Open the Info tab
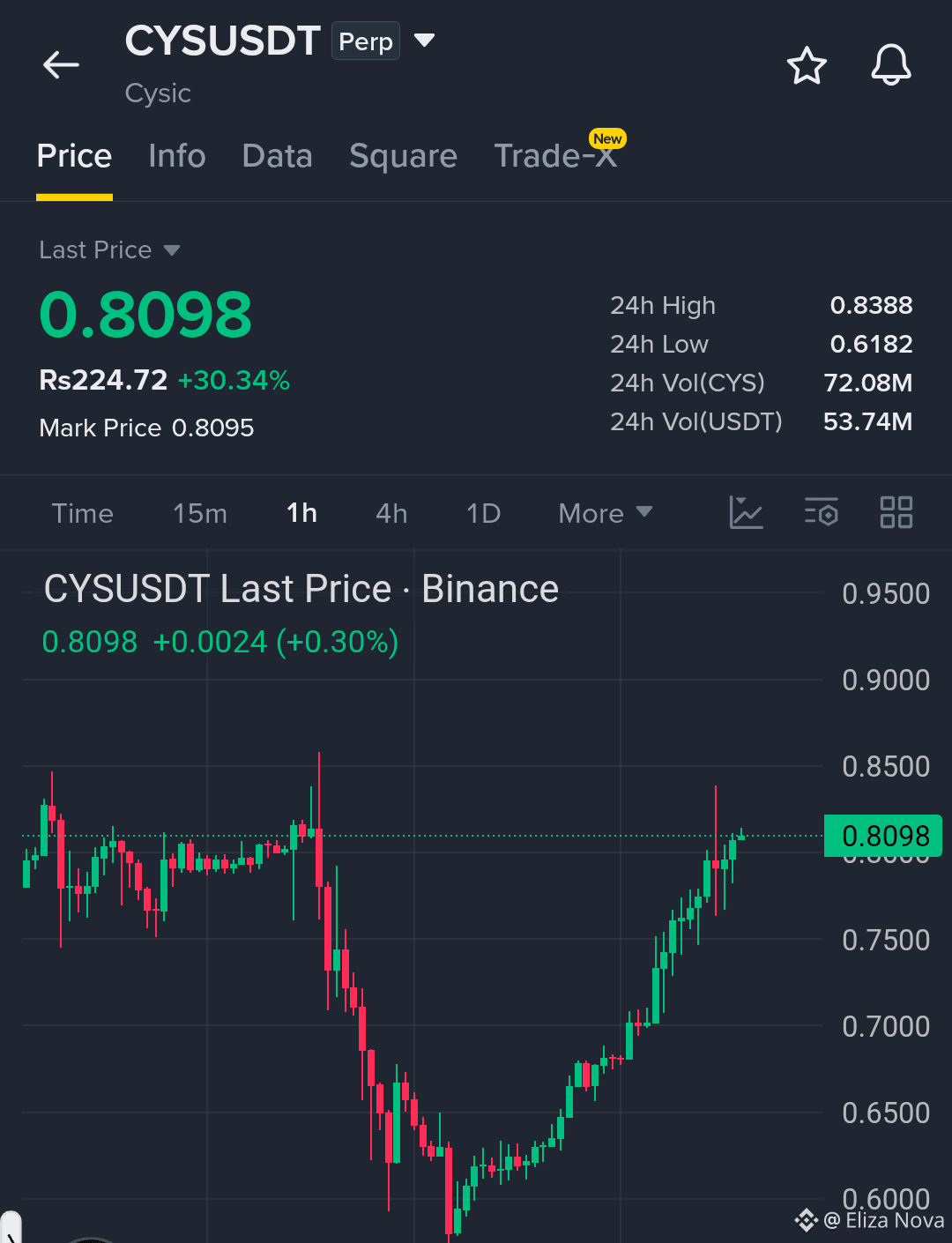Image resolution: width=952 pixels, height=1243 pixels. pyautogui.click(x=177, y=156)
